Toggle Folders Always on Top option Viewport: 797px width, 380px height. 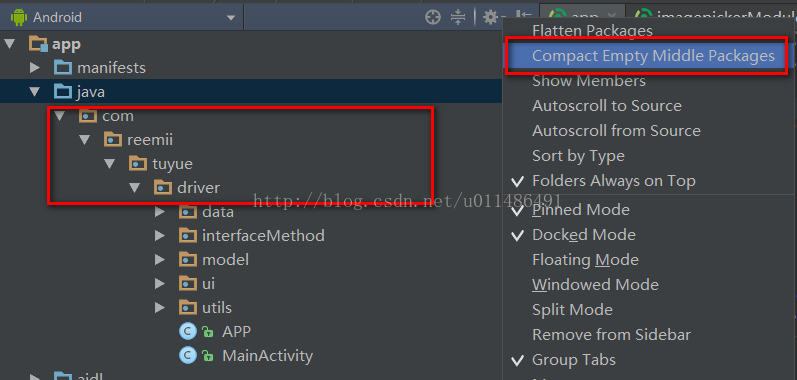[x=650, y=181]
